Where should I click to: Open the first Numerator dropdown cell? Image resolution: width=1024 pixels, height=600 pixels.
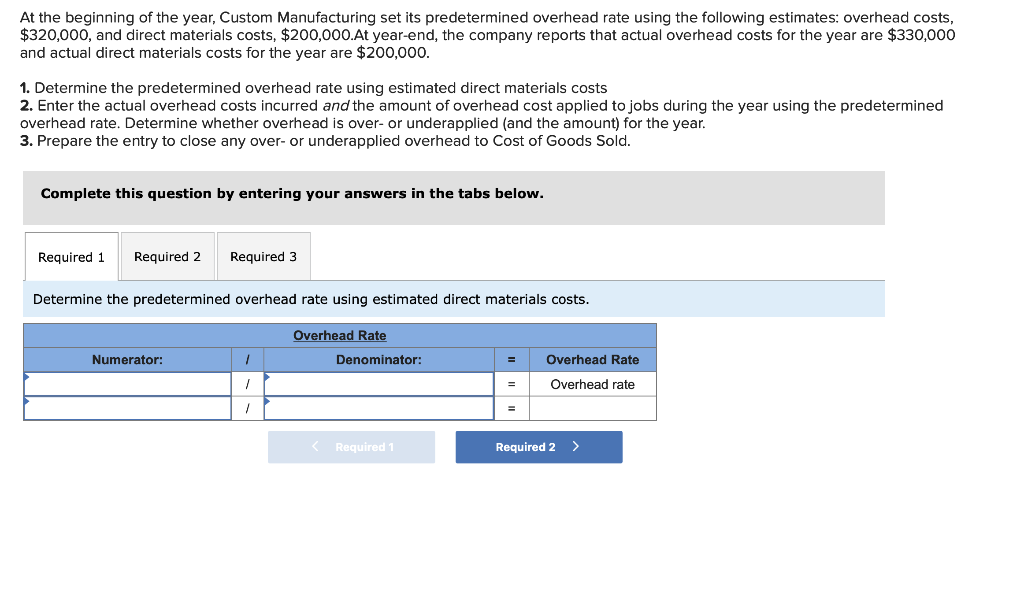[127, 384]
